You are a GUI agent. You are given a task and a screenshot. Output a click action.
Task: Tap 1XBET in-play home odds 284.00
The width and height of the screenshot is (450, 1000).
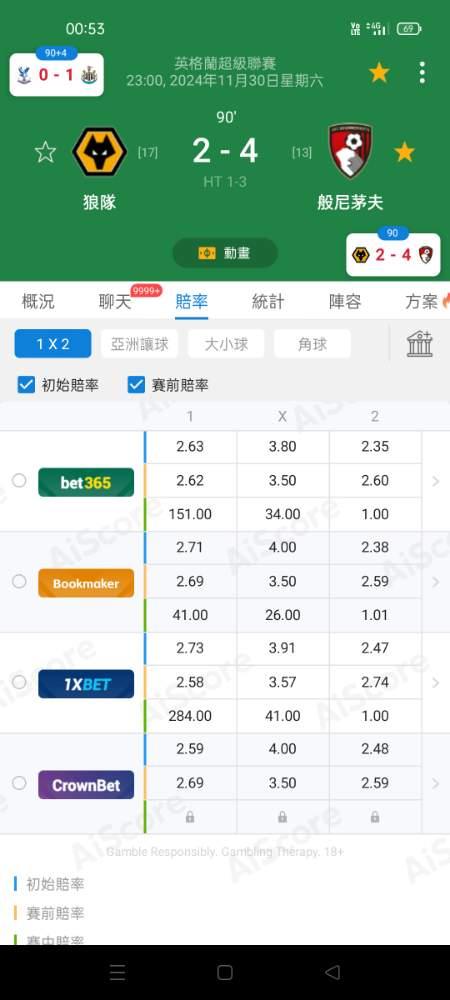pyautogui.click(x=190, y=716)
